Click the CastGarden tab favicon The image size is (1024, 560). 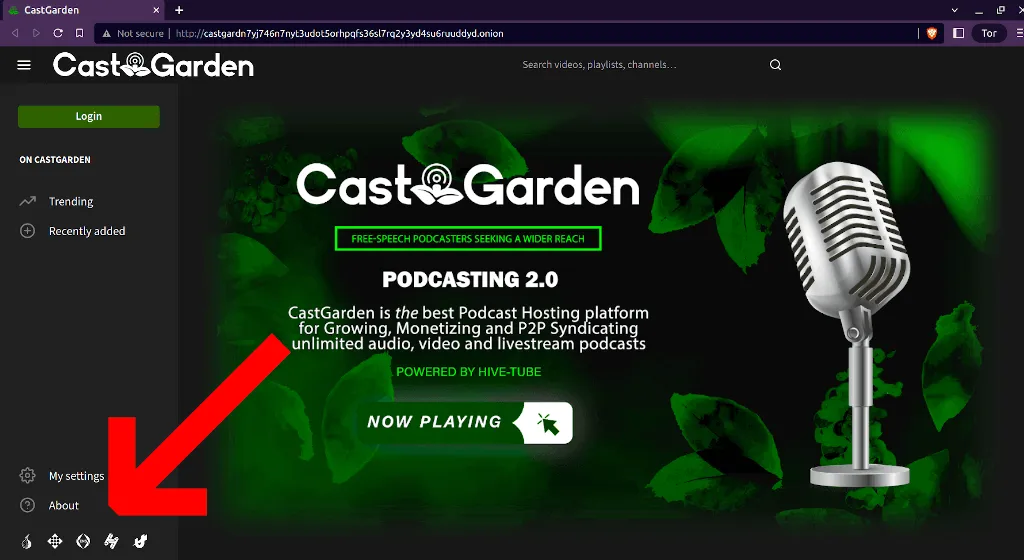click(x=13, y=10)
